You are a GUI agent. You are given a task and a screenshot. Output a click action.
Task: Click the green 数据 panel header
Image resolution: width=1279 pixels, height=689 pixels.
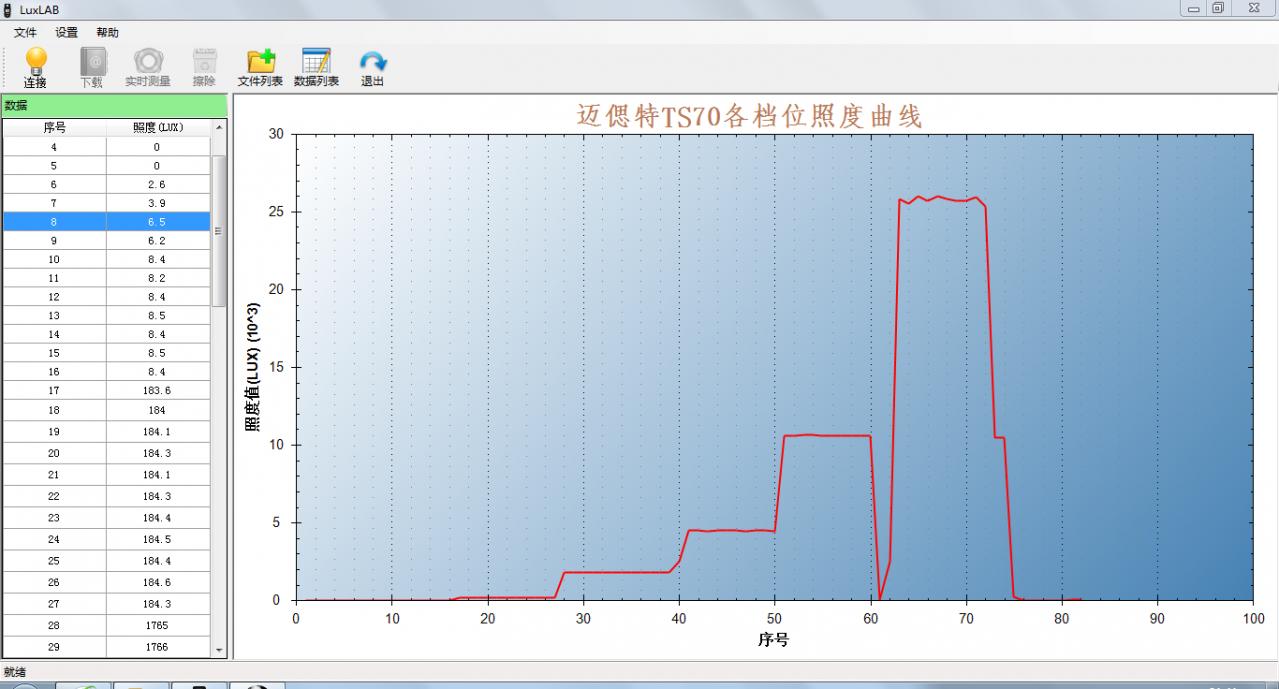pyautogui.click(x=100, y=105)
